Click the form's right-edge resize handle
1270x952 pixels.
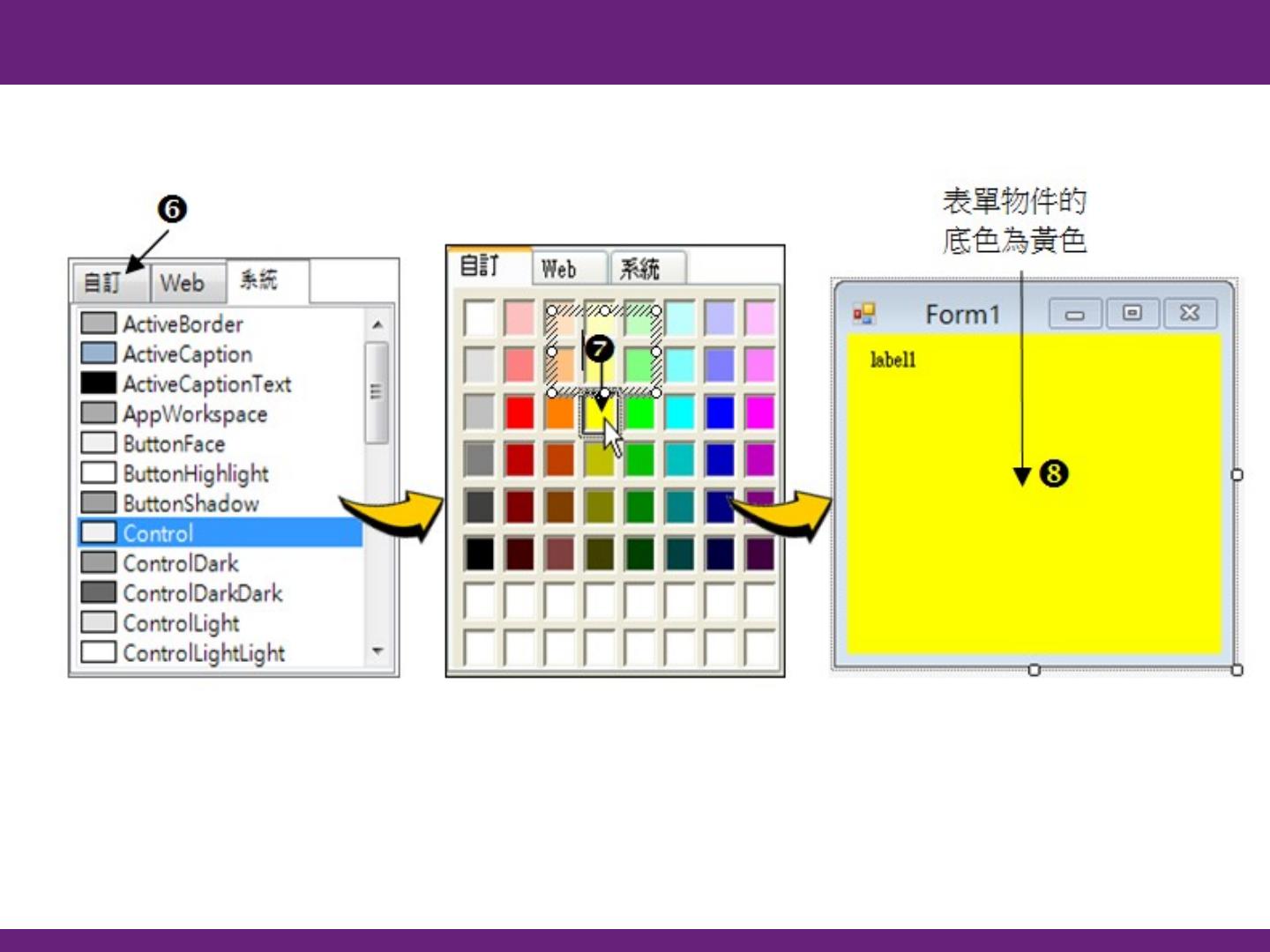pos(1236,475)
